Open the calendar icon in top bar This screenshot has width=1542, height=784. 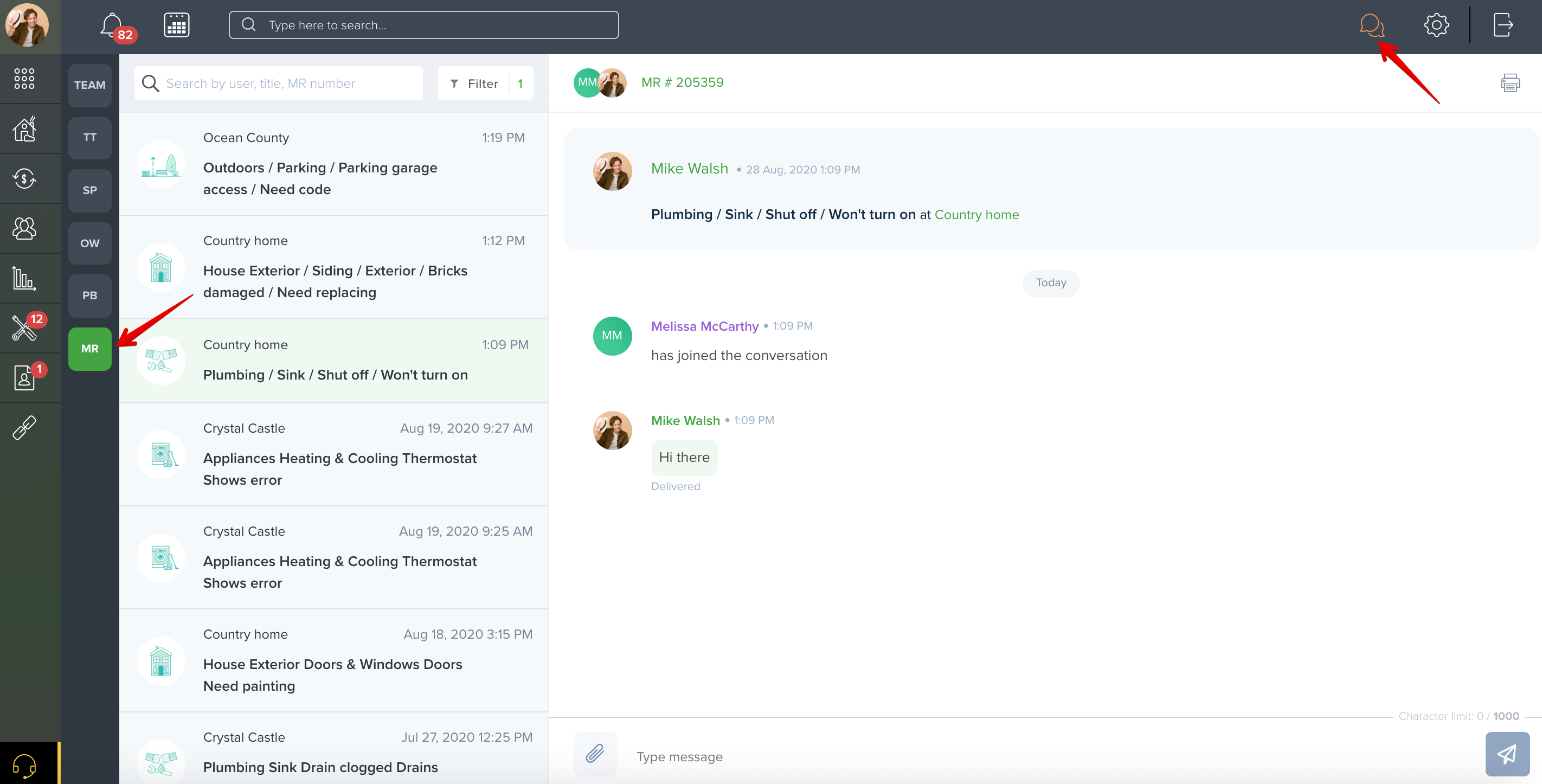177,25
